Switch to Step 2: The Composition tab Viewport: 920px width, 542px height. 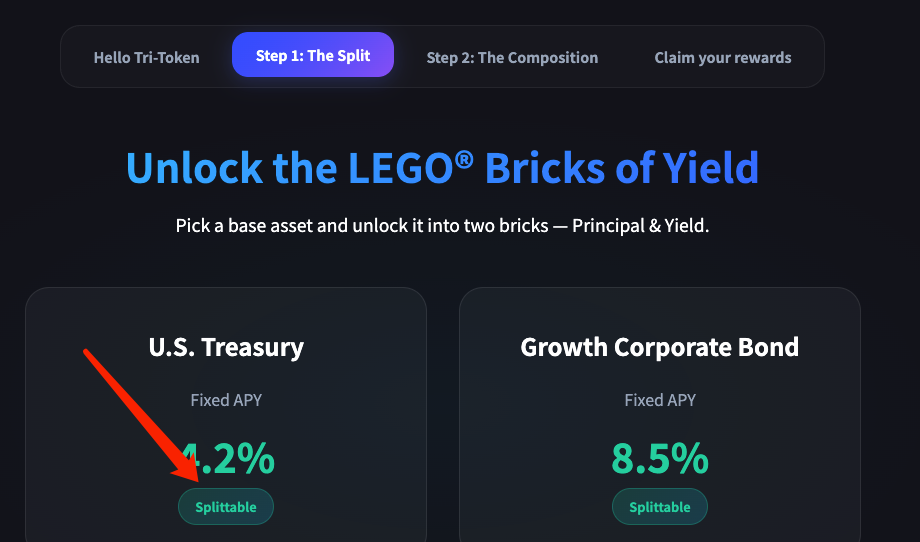click(x=512, y=57)
